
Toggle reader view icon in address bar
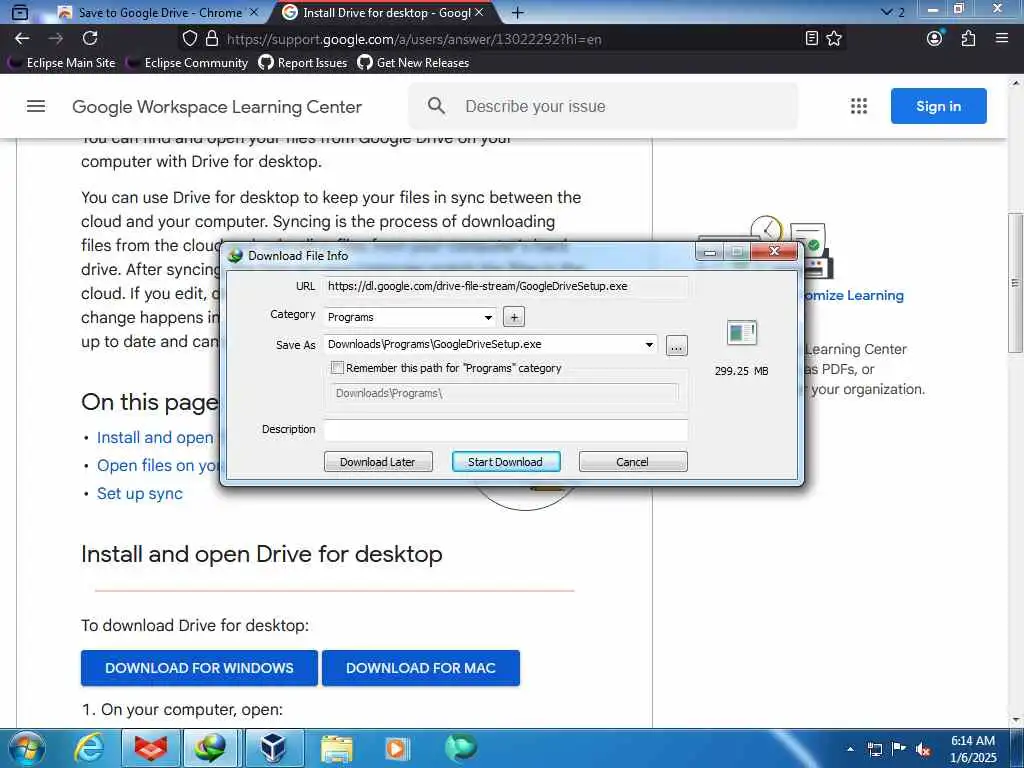811,39
